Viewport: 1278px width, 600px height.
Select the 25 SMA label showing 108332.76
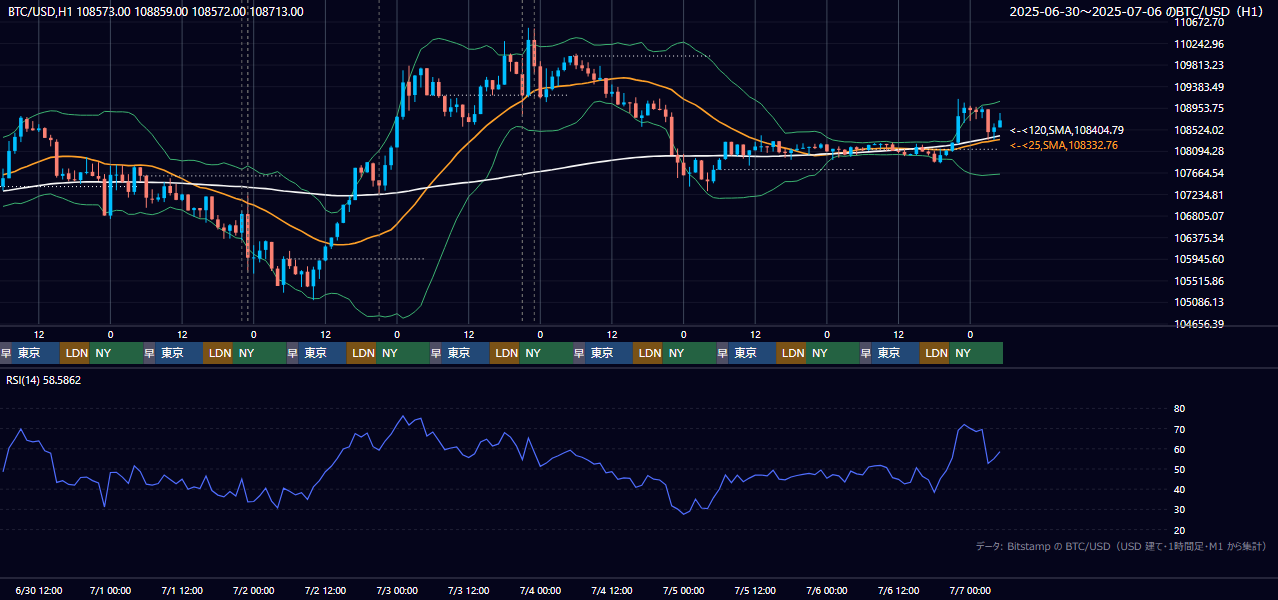click(1064, 146)
